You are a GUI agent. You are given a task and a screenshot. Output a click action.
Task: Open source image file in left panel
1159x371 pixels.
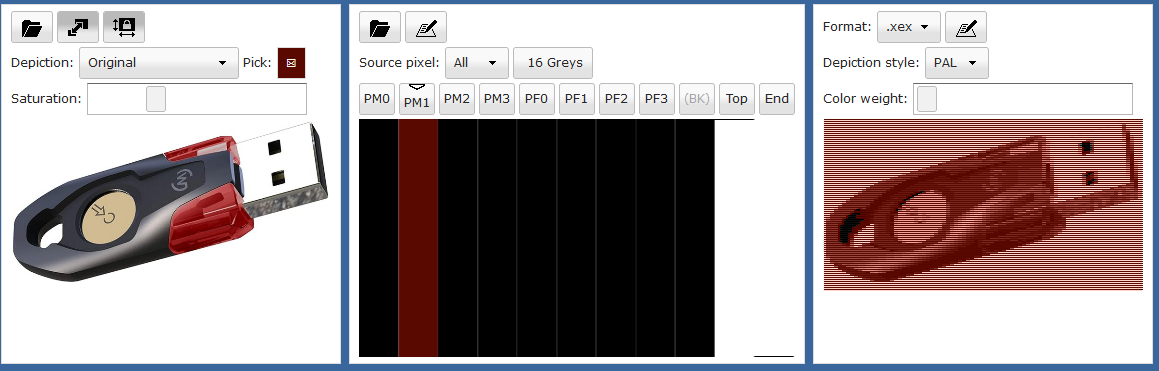tap(32, 27)
